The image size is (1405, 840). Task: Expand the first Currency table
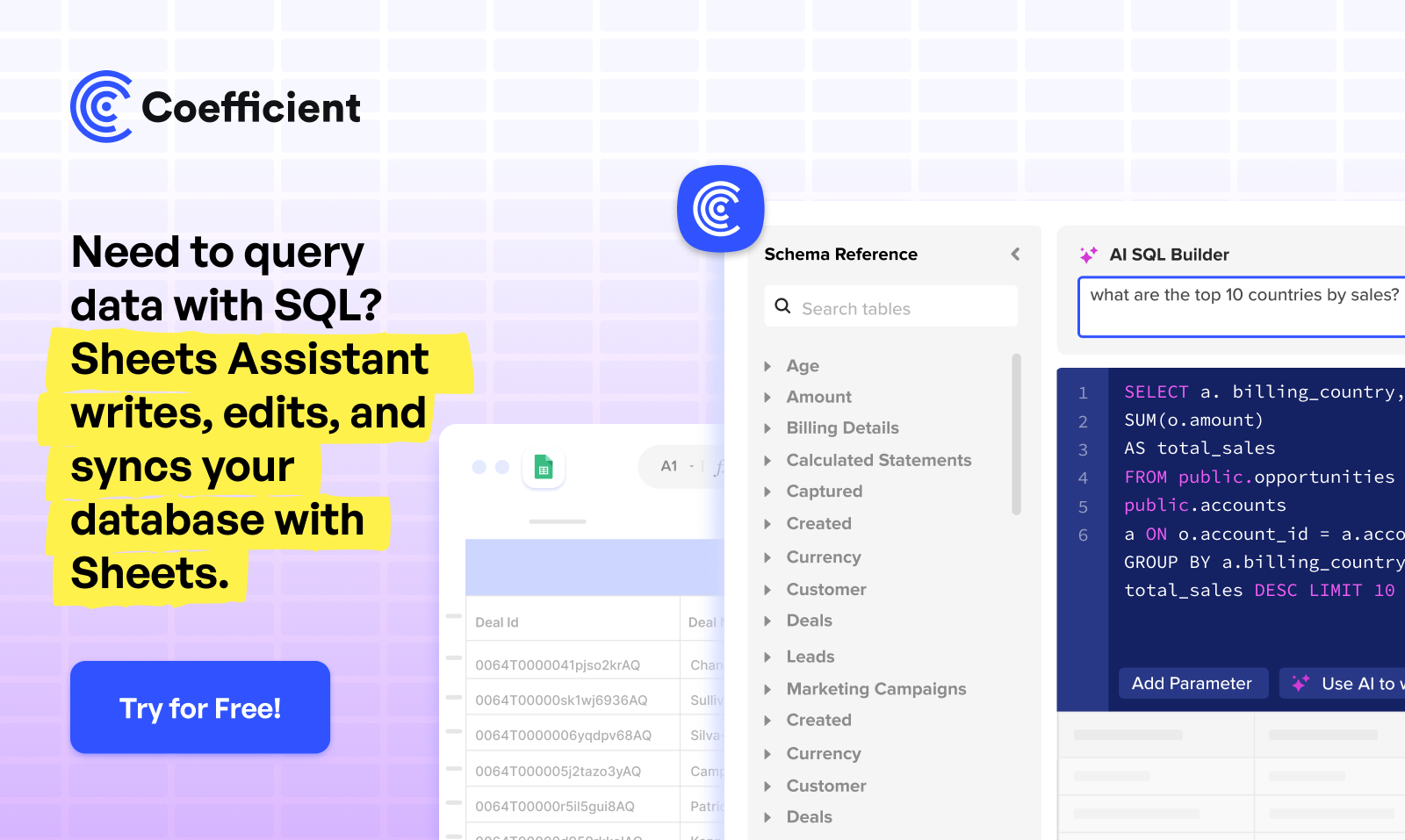767,557
